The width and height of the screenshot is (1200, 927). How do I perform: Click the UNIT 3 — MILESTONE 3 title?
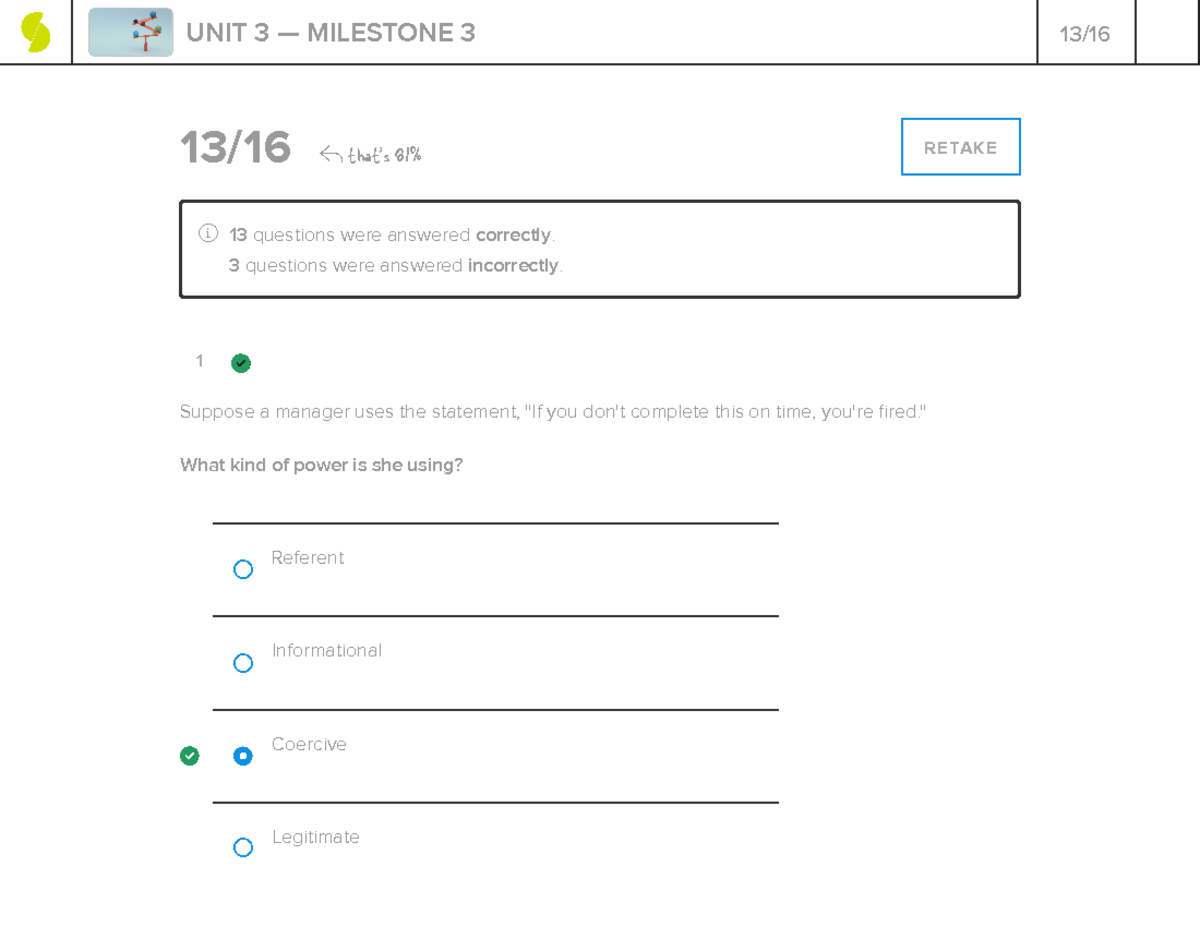(x=330, y=33)
